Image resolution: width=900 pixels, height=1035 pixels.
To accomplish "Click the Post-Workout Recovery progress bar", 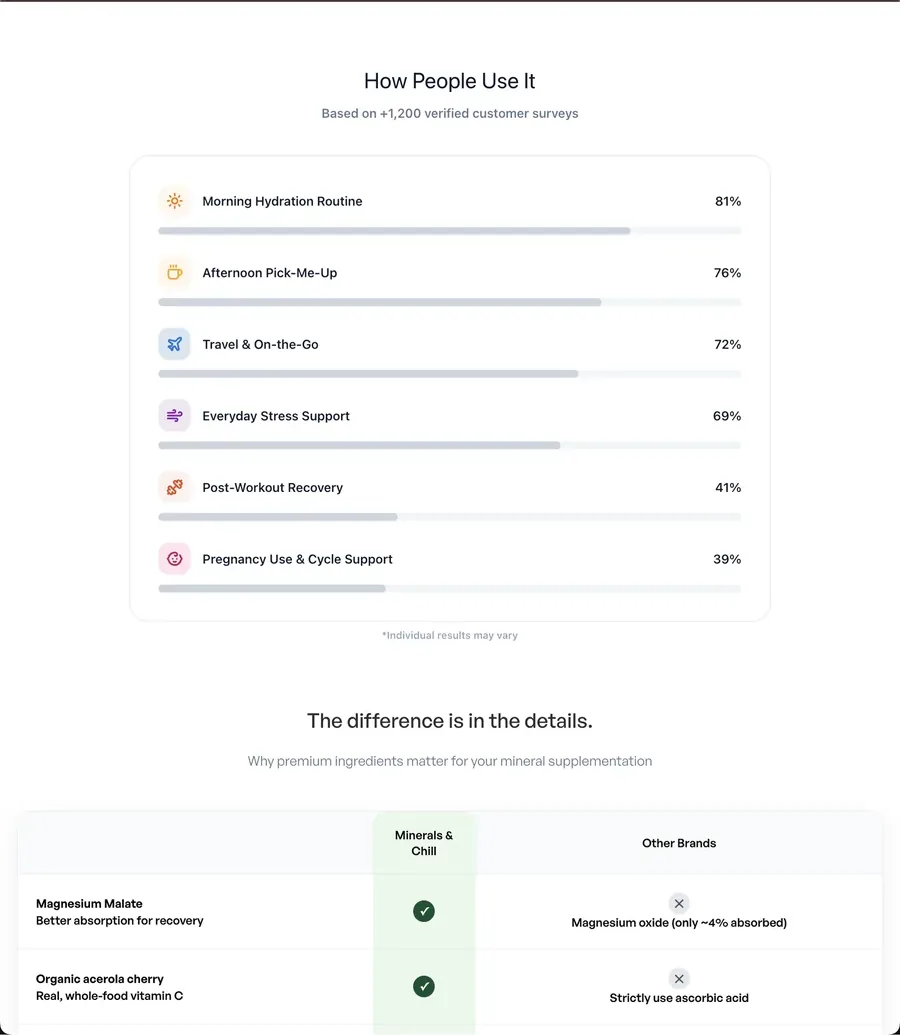I will coord(450,517).
